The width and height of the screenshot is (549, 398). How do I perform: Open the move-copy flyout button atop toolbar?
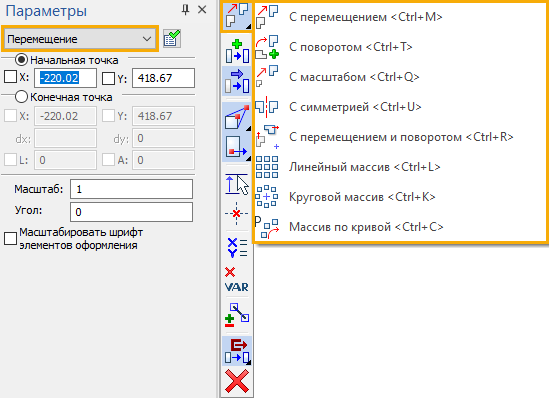(x=237, y=16)
